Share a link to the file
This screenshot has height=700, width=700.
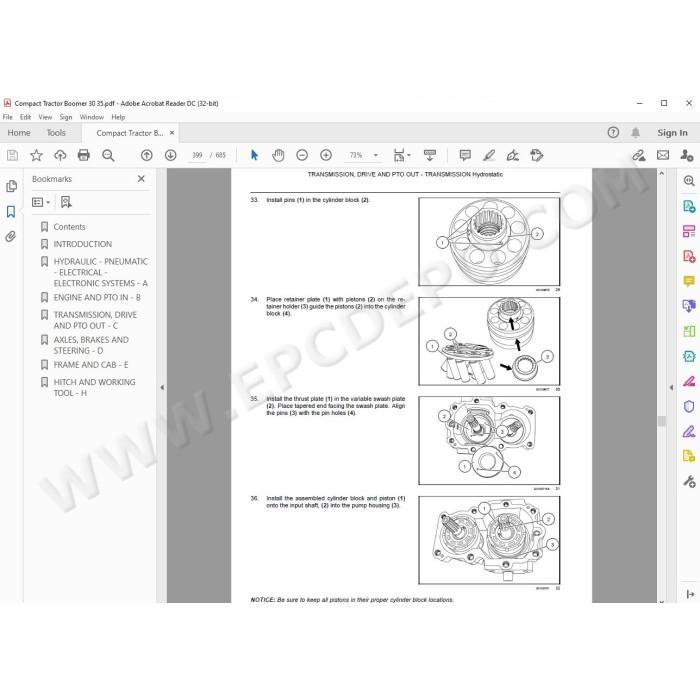639,155
